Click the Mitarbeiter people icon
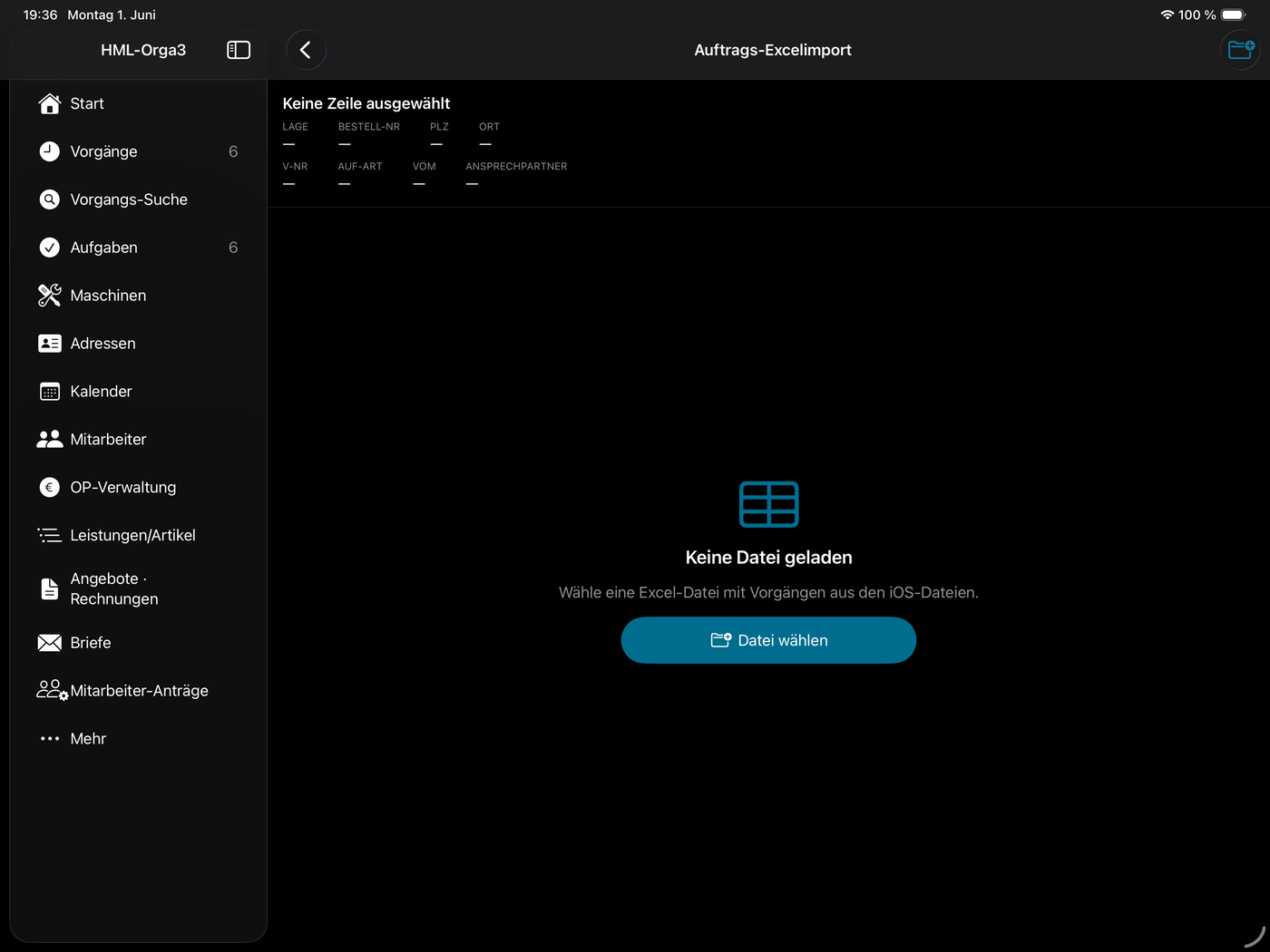1270x952 pixels. click(50, 440)
